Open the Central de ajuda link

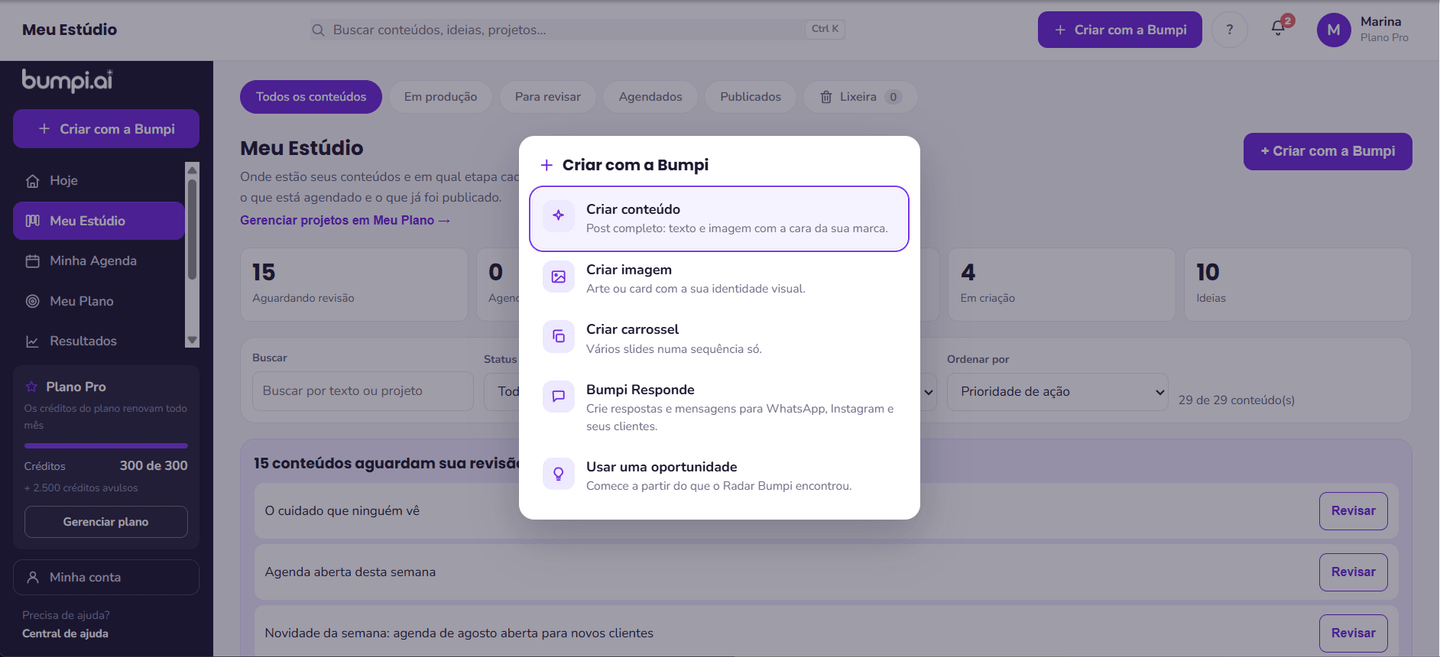click(65, 633)
